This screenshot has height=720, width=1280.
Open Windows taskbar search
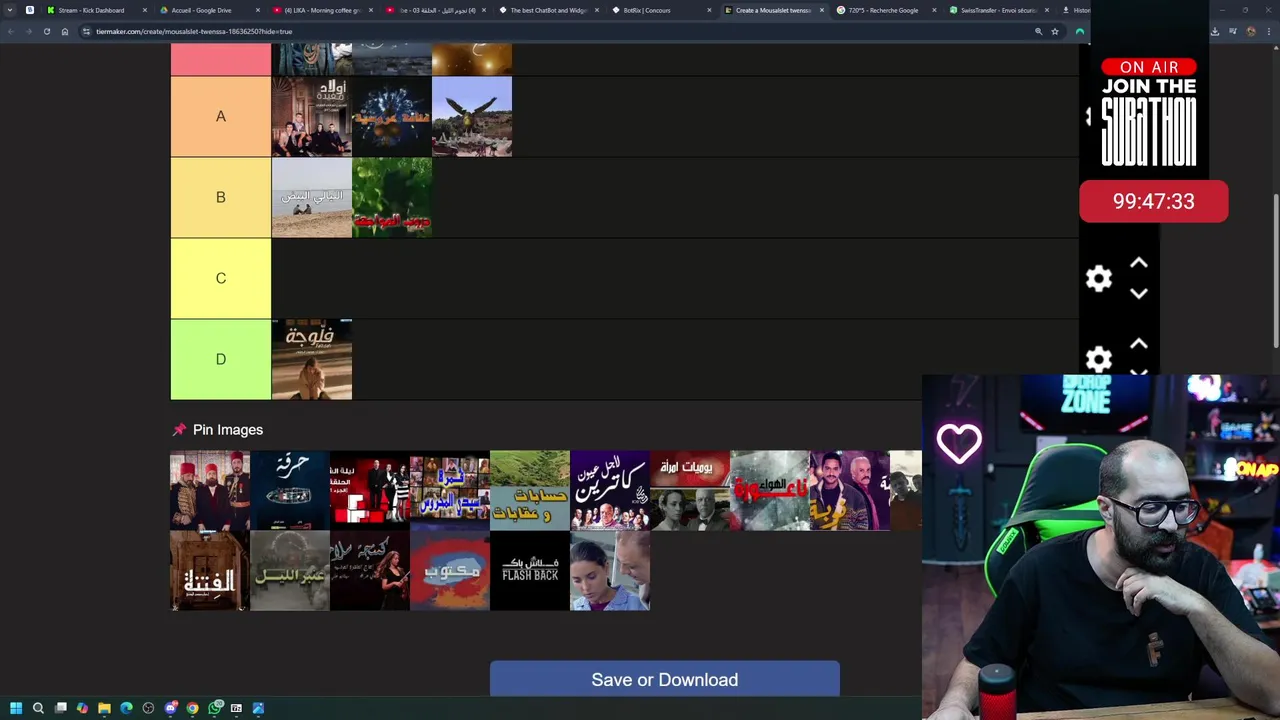coord(38,708)
